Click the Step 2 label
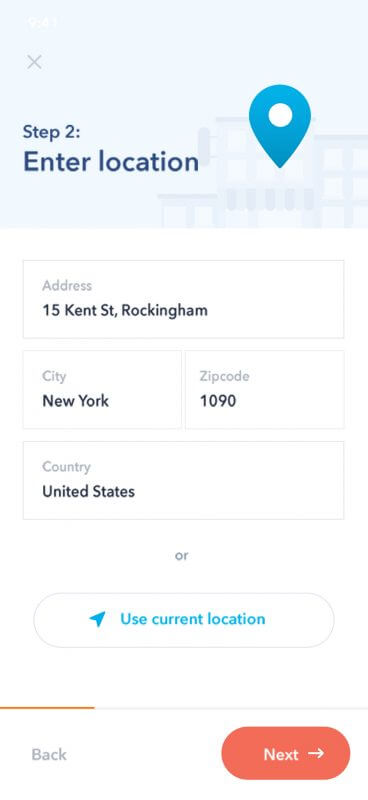Viewport: 368px width, 800px height. 52,132
